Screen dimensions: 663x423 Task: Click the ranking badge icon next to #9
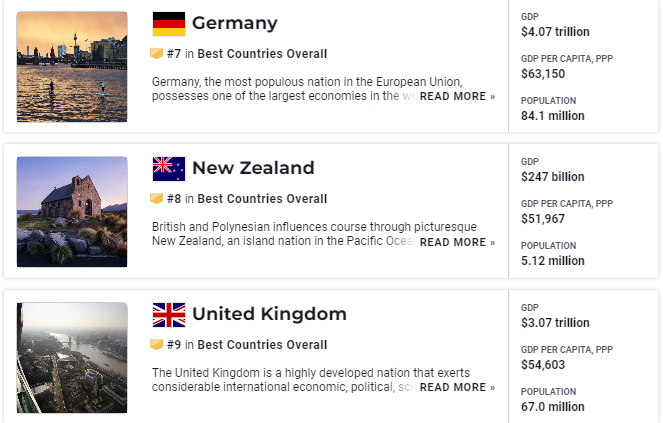pyautogui.click(x=156, y=345)
